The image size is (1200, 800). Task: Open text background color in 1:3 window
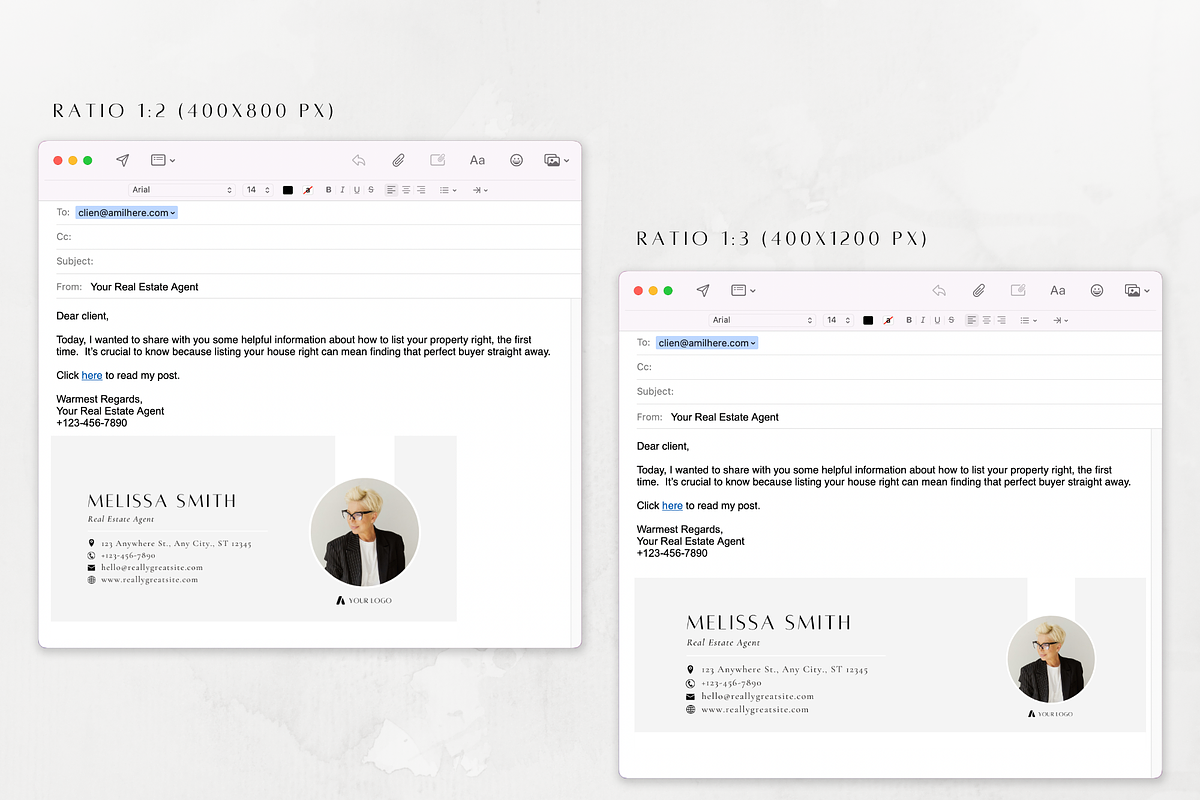888,320
